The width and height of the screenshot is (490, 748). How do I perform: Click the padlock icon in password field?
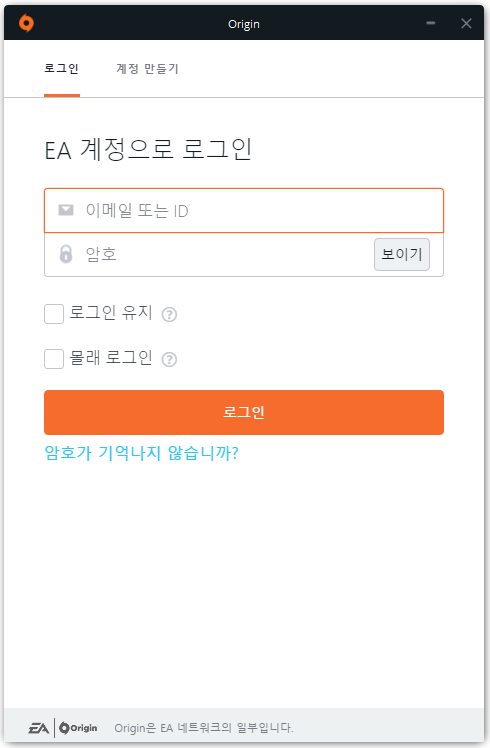coord(66,254)
